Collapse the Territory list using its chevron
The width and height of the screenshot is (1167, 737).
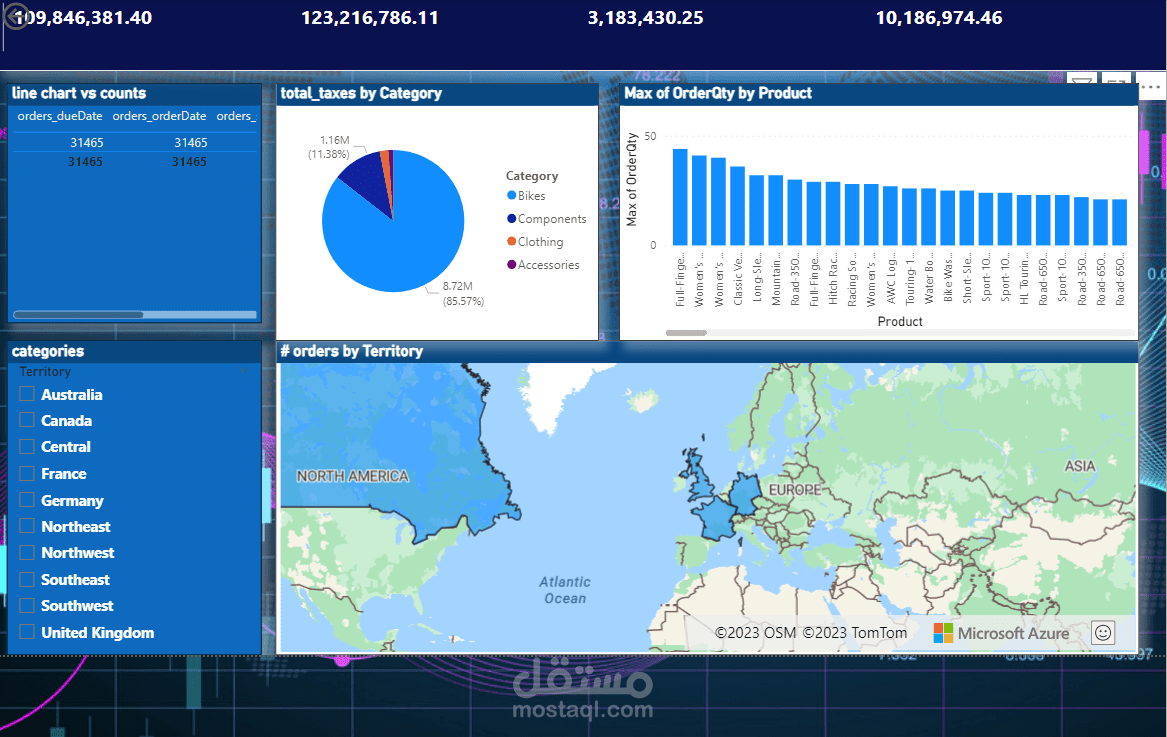(x=242, y=371)
